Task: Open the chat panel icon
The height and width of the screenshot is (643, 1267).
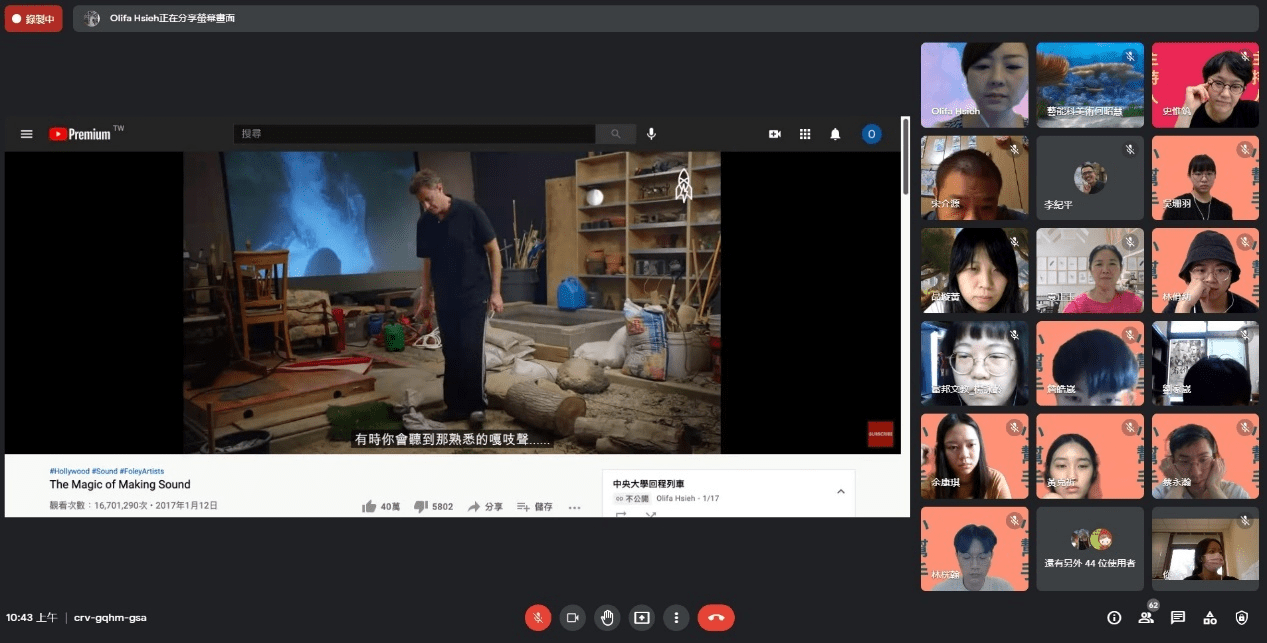Action: (x=1178, y=618)
